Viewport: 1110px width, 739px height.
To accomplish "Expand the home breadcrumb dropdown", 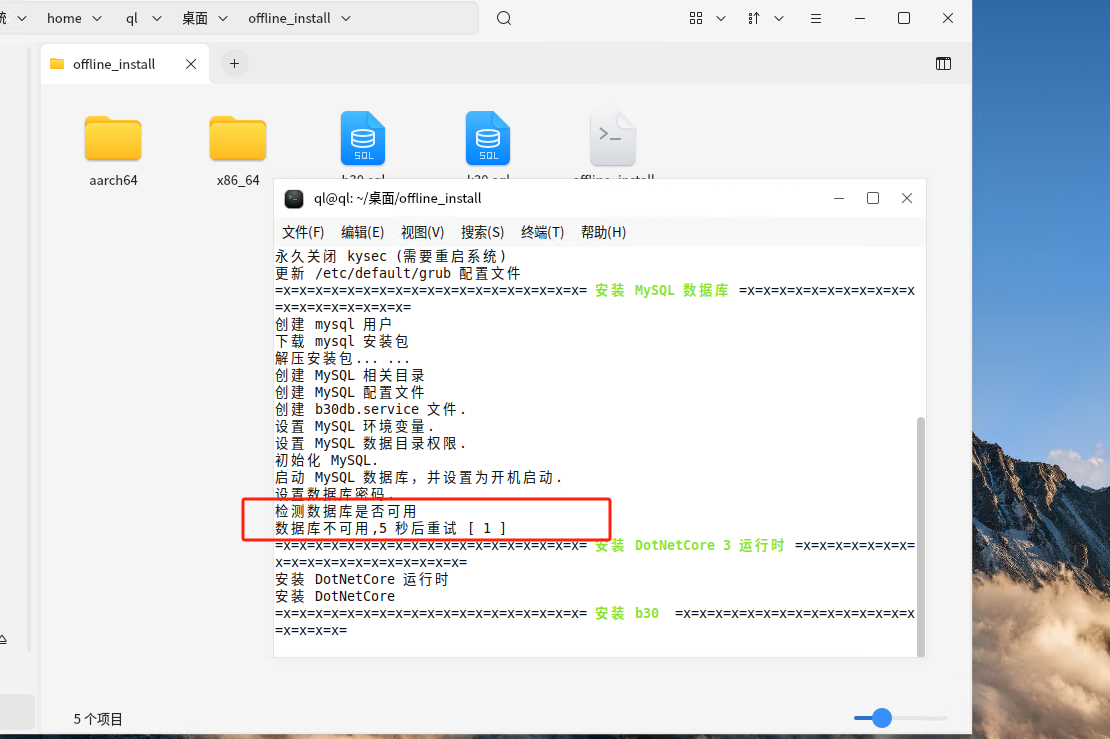I will coord(97,18).
